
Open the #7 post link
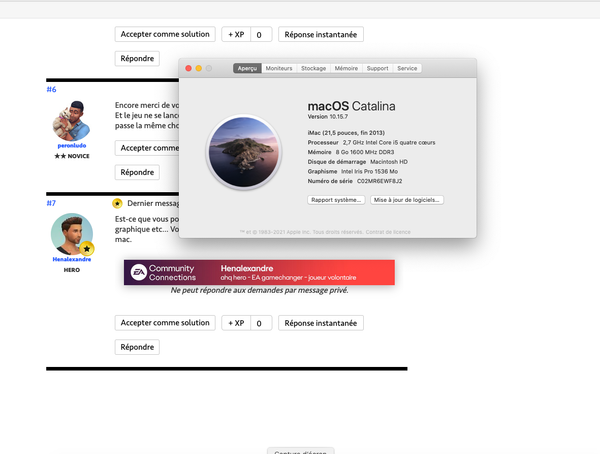pos(51,203)
